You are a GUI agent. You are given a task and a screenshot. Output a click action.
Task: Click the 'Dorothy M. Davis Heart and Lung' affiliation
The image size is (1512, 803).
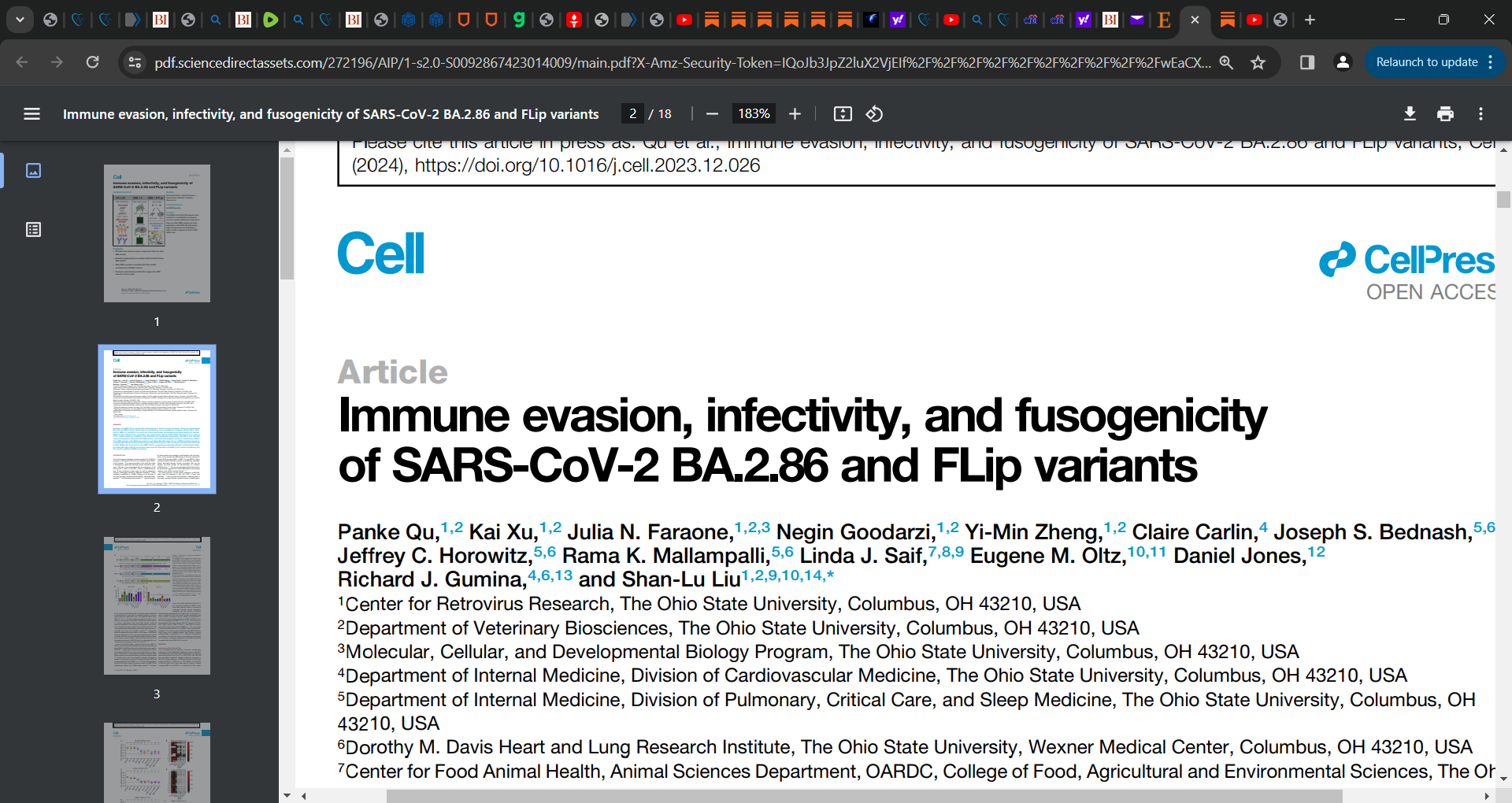click(x=905, y=747)
